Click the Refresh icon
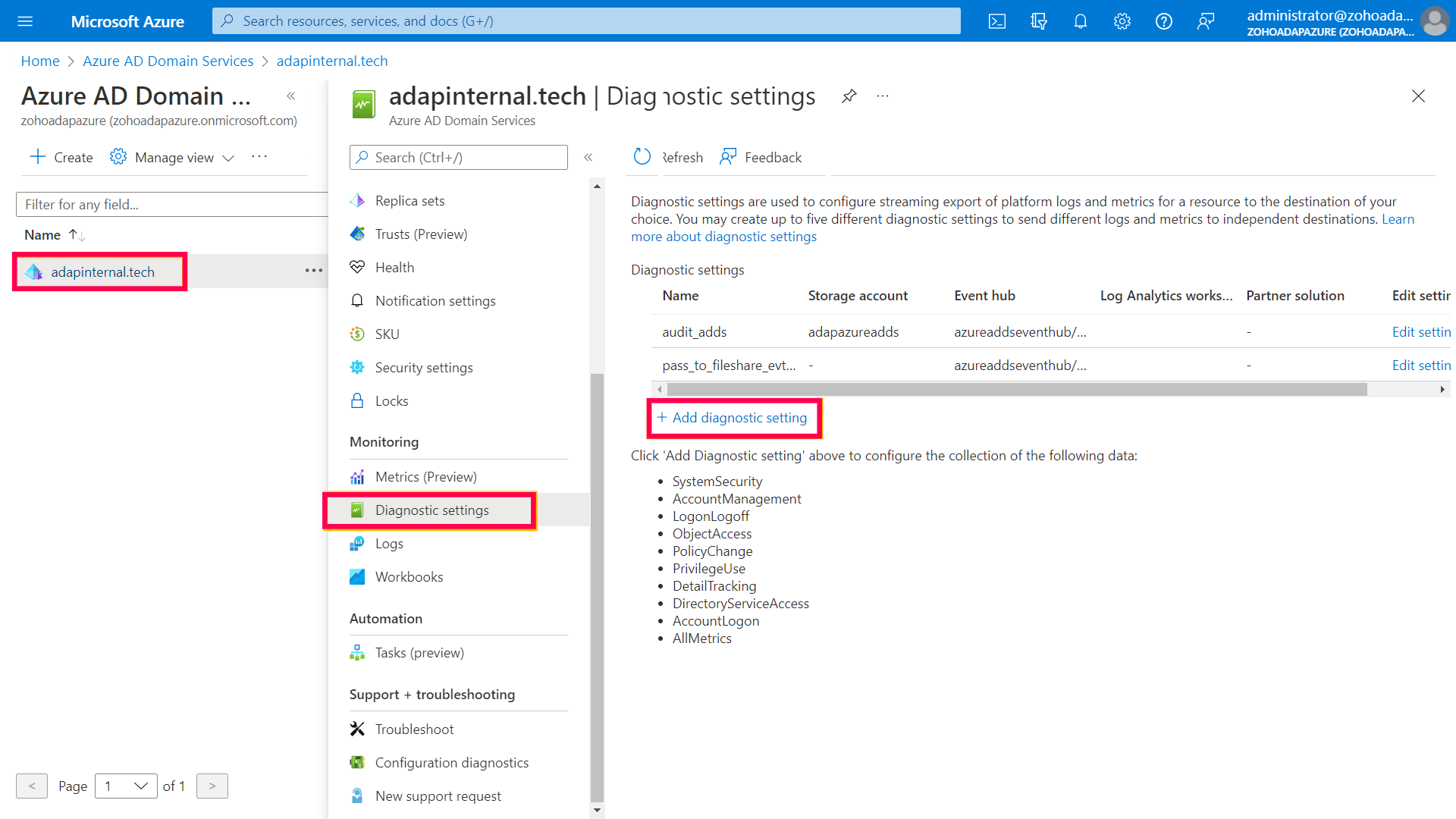1456x819 pixels. [x=642, y=157]
